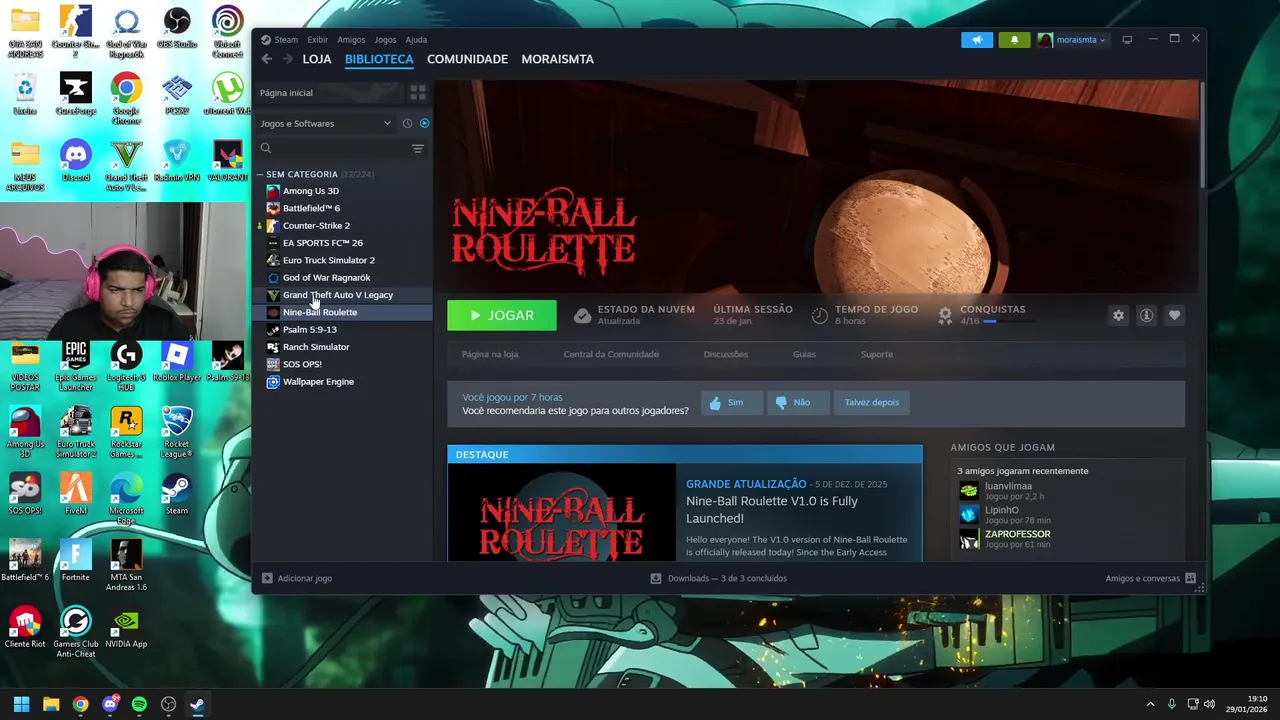Open Spotify from the taskbar
This screenshot has height=720, width=1280.
(x=139, y=704)
